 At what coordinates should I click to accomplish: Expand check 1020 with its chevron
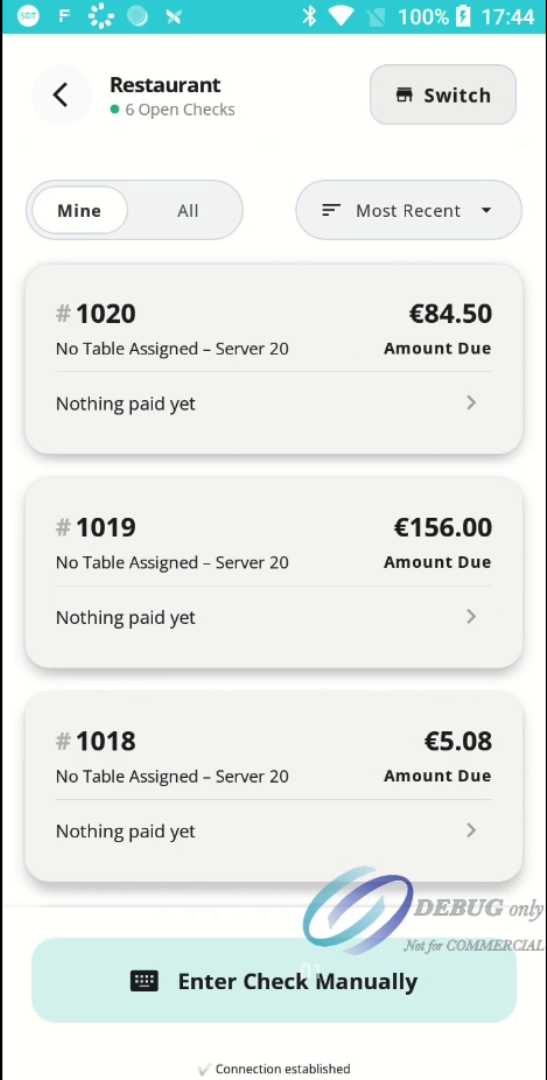click(x=471, y=403)
